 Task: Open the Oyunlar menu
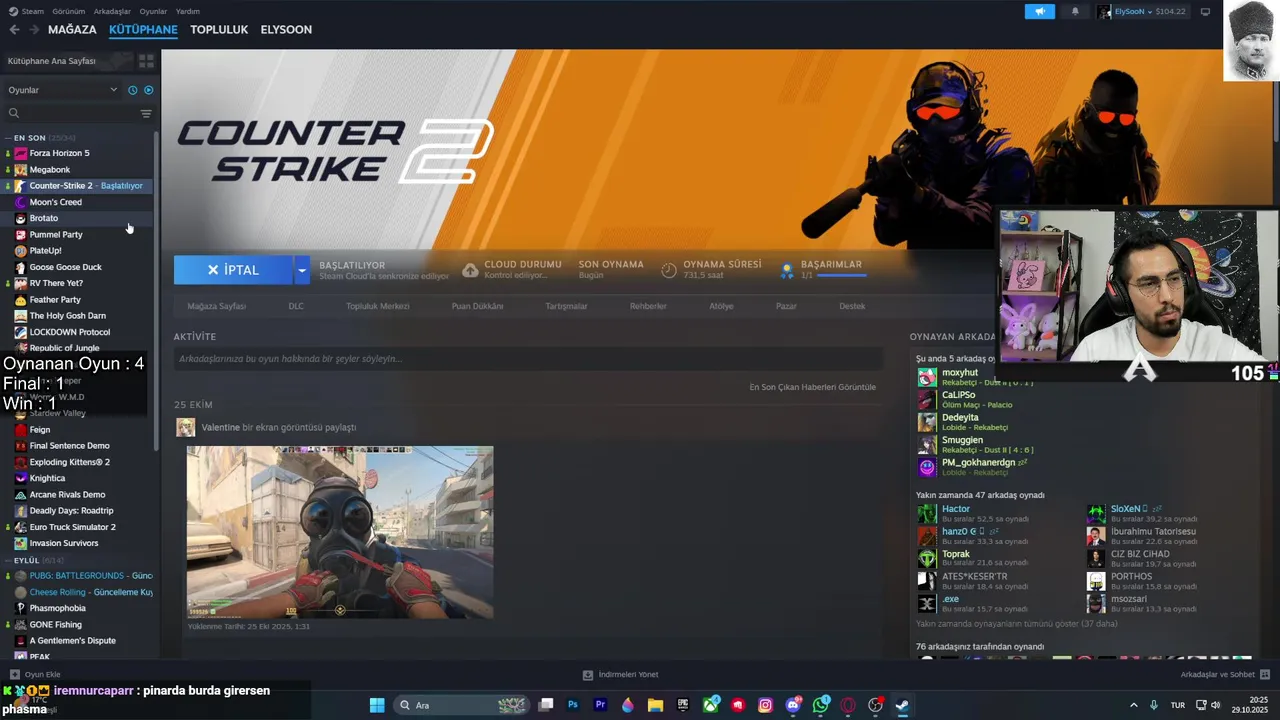coord(153,11)
